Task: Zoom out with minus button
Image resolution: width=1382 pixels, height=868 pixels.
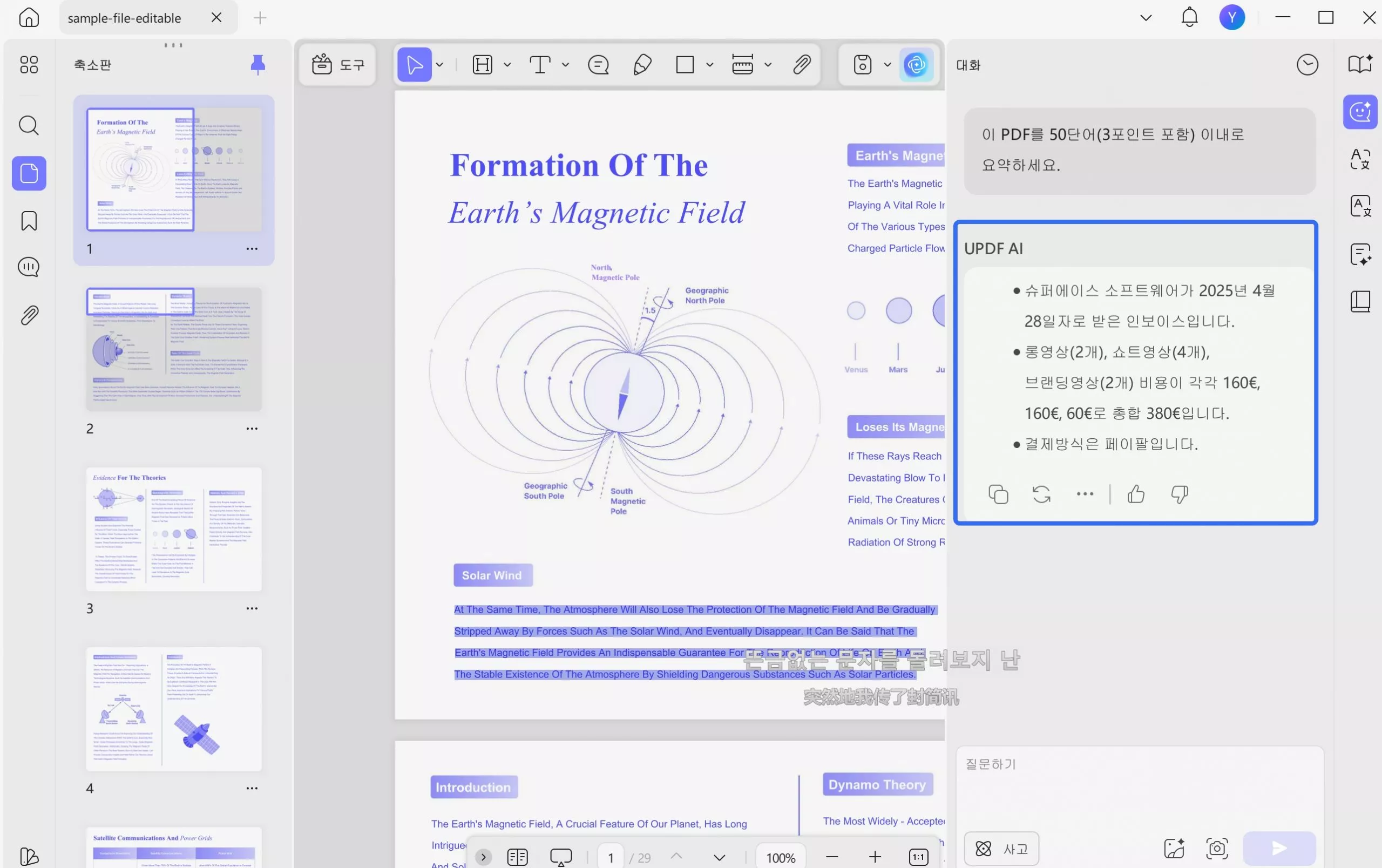Action: [x=831, y=857]
